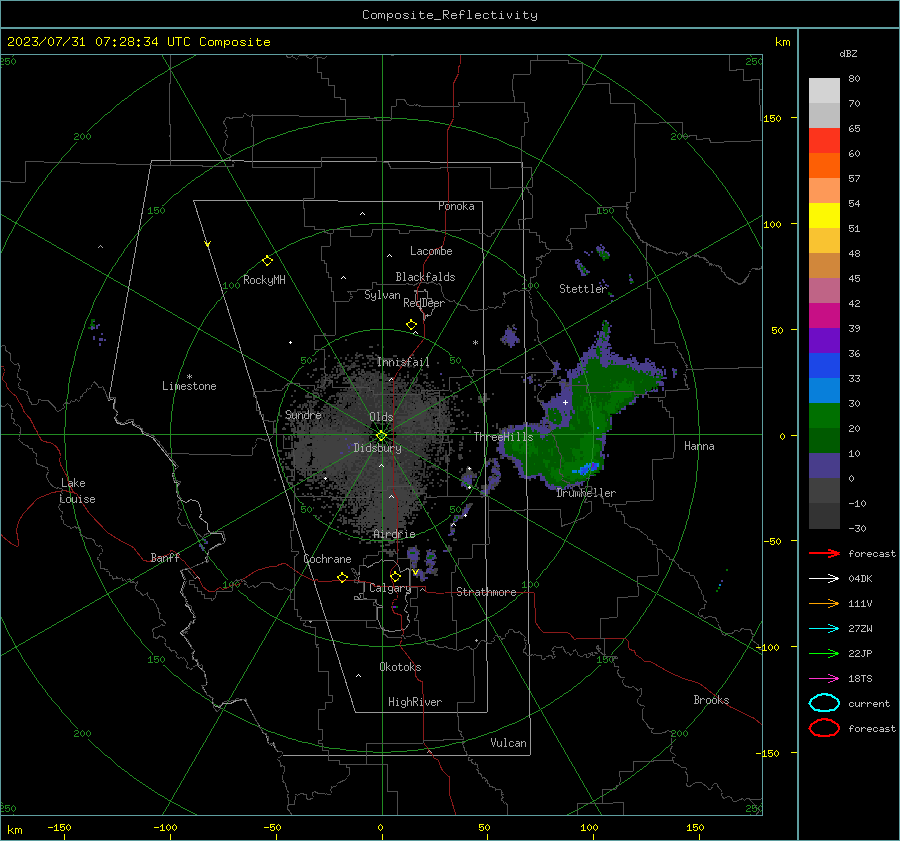Click the 150 tick label on right axis
The image size is (900, 841).
pos(772,118)
